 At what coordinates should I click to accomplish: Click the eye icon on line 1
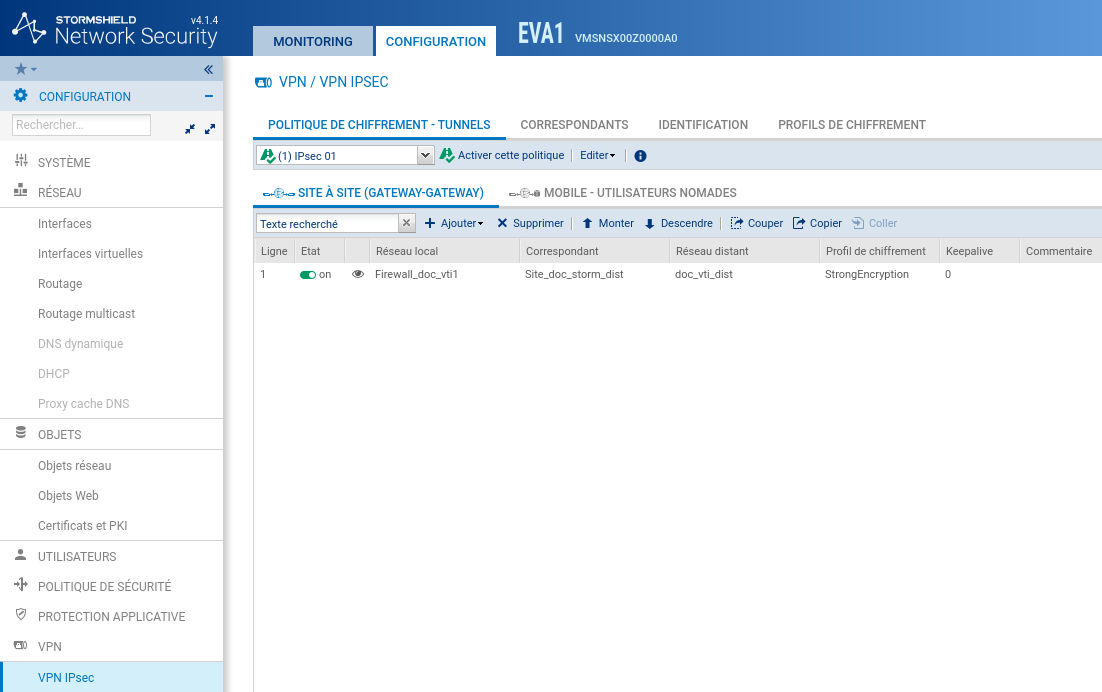click(x=358, y=274)
